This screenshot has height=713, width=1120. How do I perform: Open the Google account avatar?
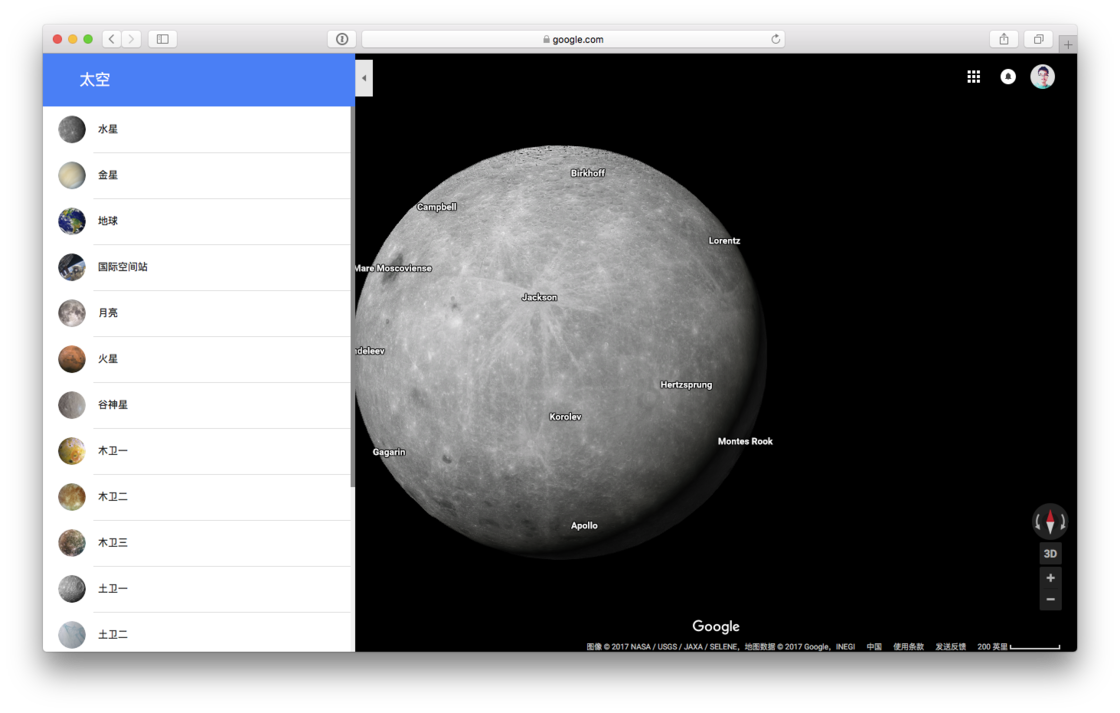coord(1042,76)
